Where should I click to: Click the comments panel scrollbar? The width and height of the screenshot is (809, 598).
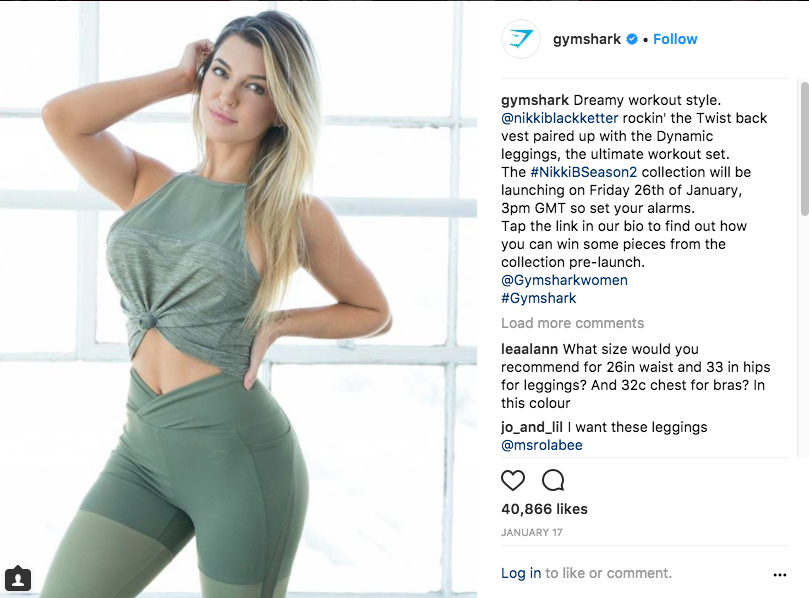[804, 148]
